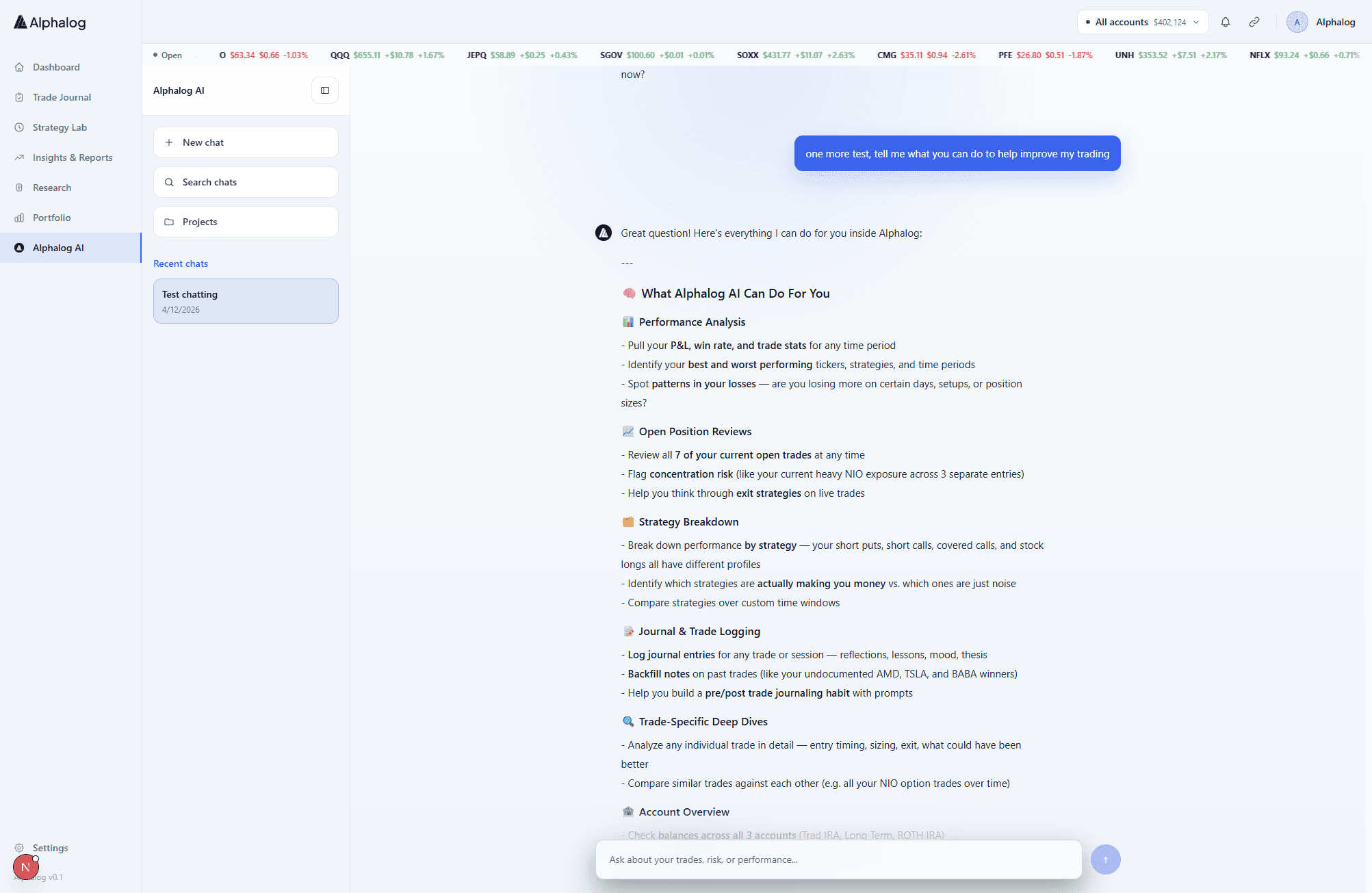Click the magnifier icon in Search chats
This screenshot has width=1372, height=893.
[169, 182]
